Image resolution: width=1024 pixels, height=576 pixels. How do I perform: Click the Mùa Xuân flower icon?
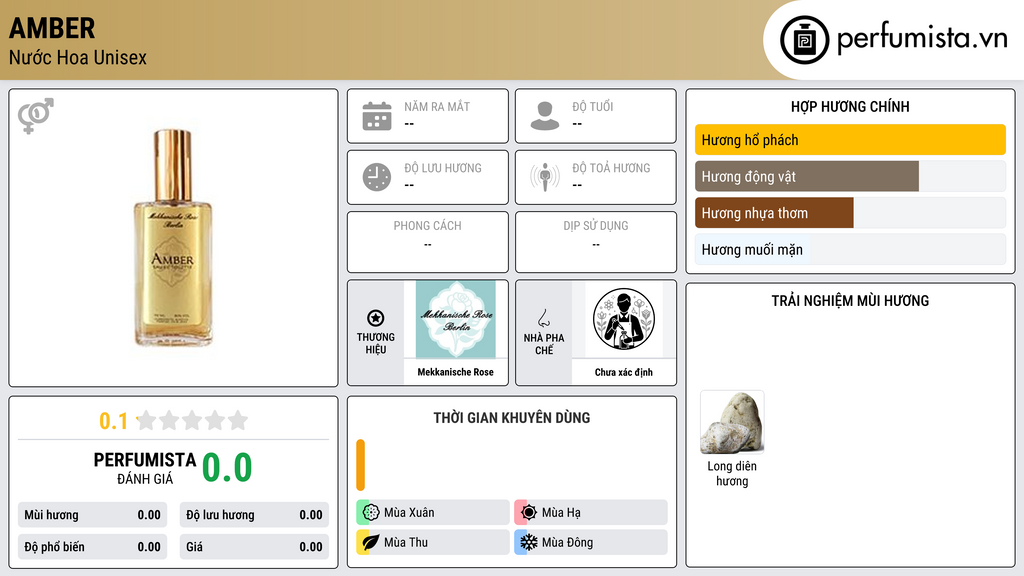371,513
